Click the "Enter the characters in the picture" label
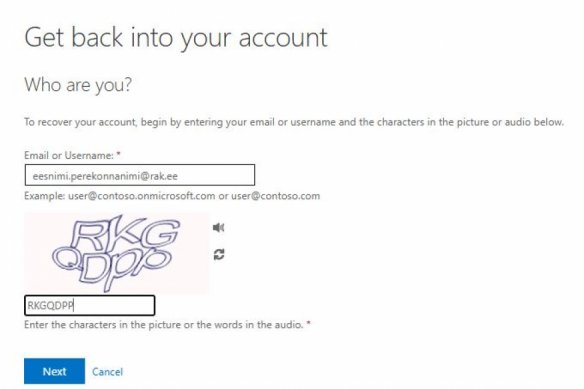Viewport: 584px width, 389px height. [x=164, y=325]
